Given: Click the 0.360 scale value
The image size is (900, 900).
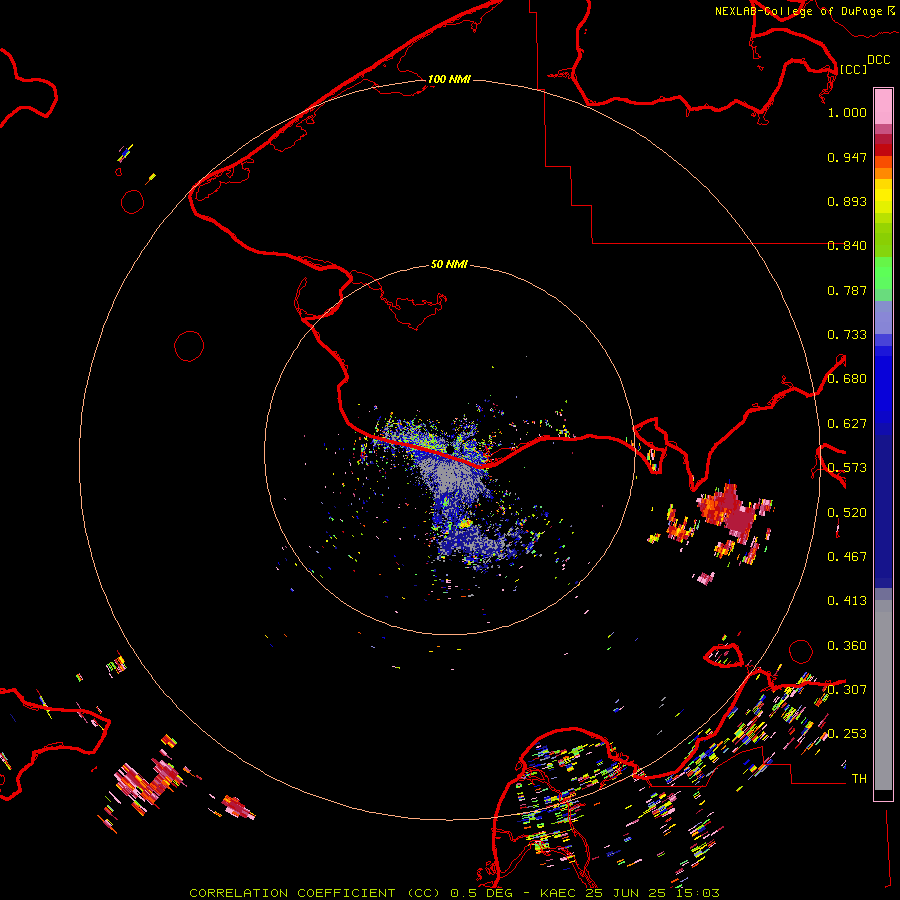Looking at the screenshot, I should point(847,646).
